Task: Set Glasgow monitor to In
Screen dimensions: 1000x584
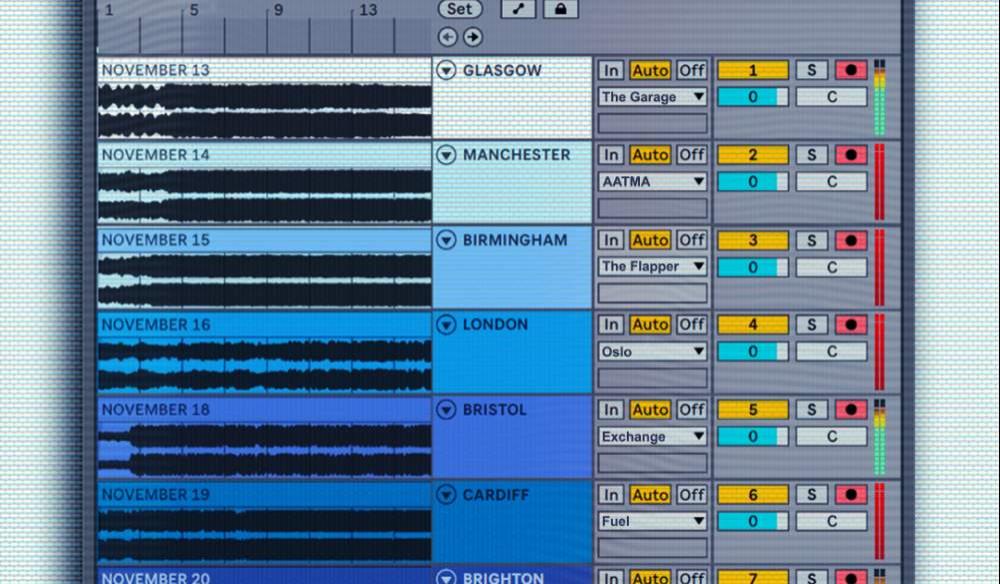Action: [x=611, y=70]
